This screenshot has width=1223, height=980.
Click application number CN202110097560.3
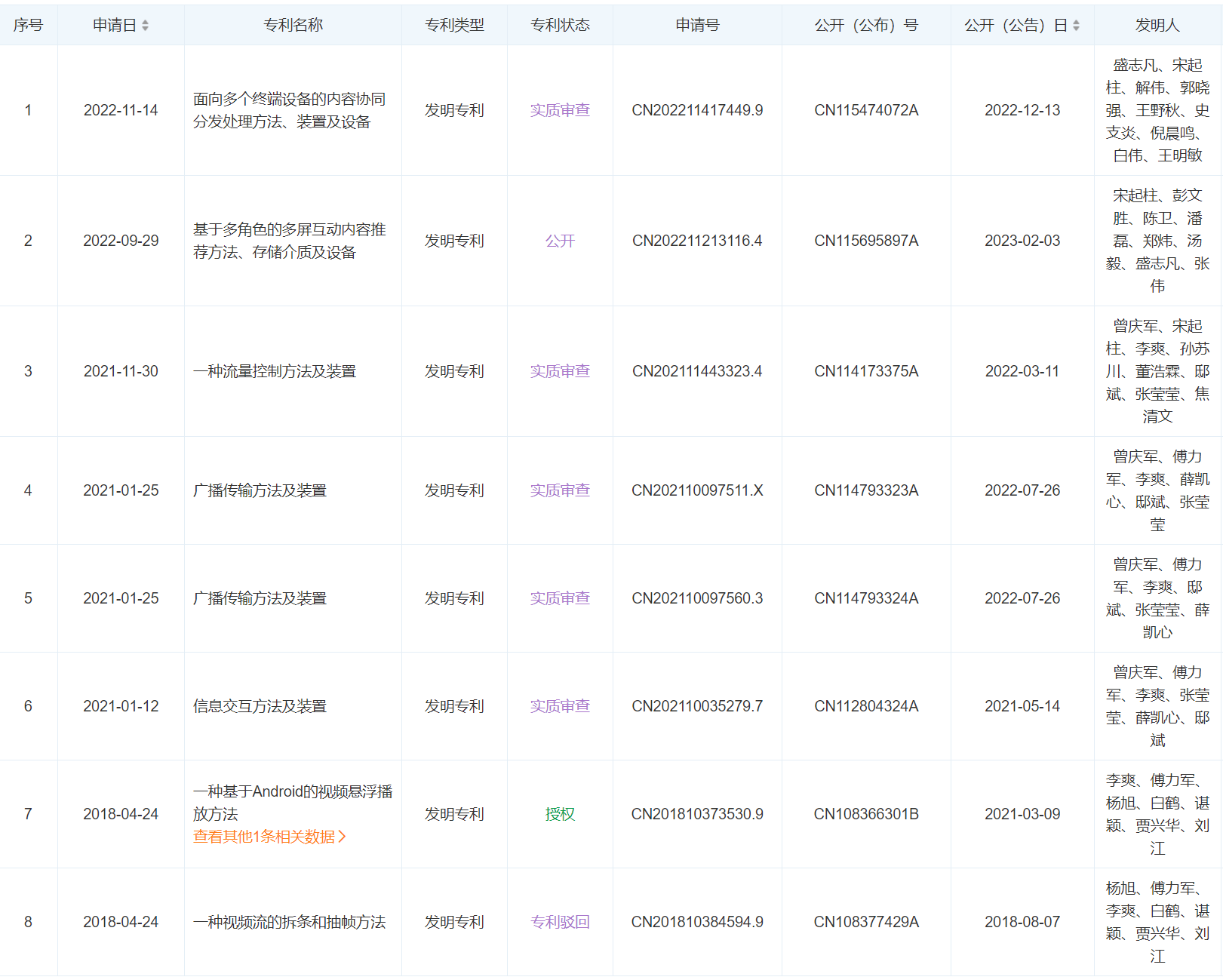click(697, 598)
